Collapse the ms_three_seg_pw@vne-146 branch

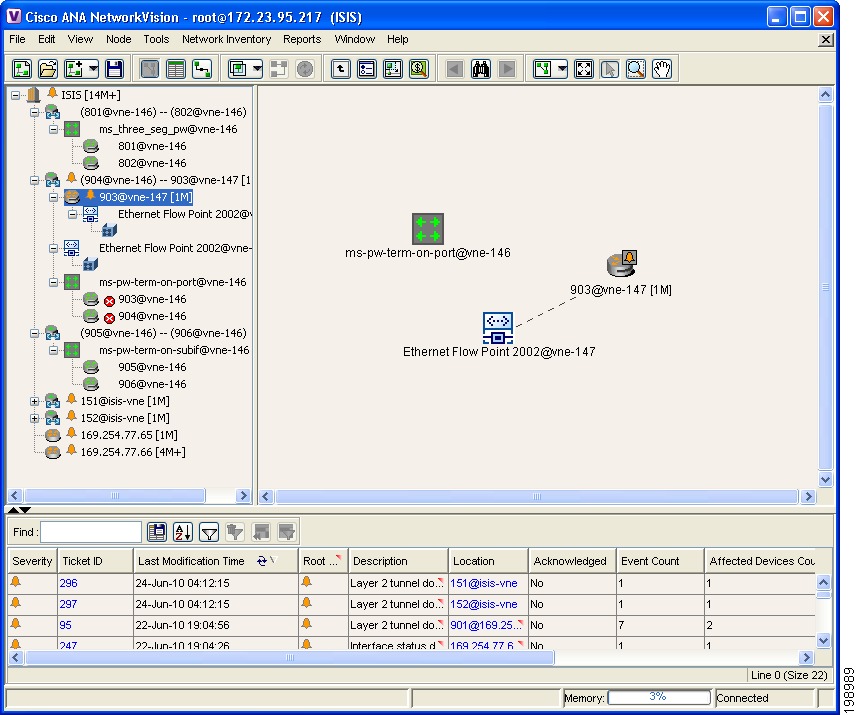pos(53,130)
